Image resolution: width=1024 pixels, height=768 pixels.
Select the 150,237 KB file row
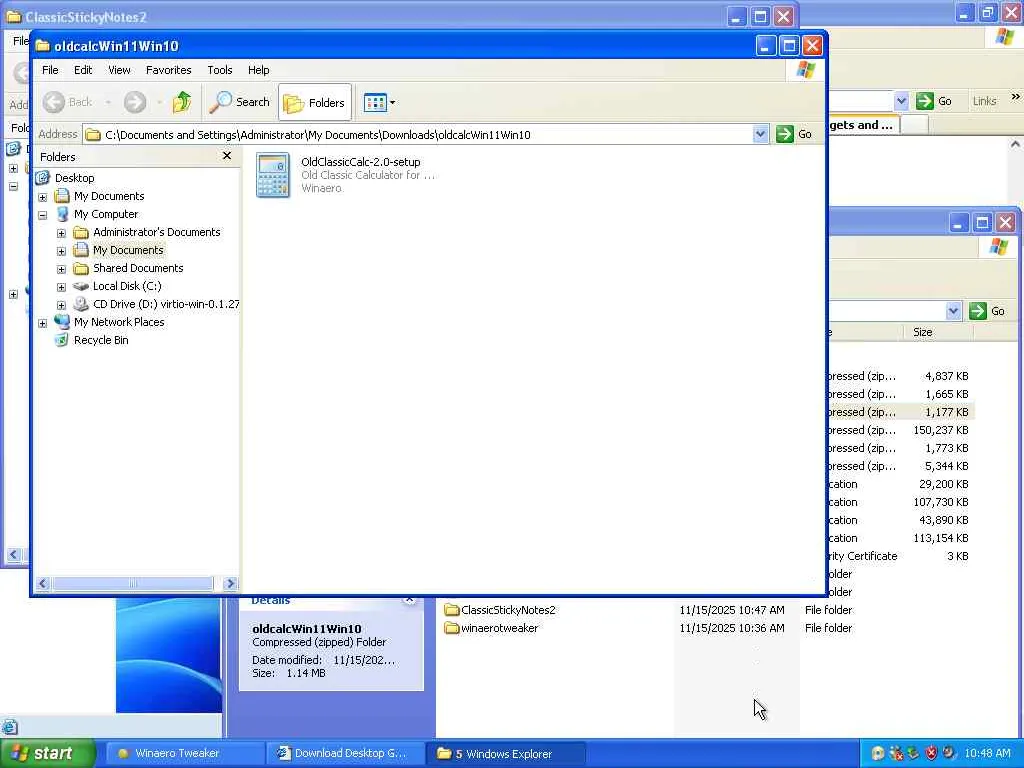[x=900, y=430]
